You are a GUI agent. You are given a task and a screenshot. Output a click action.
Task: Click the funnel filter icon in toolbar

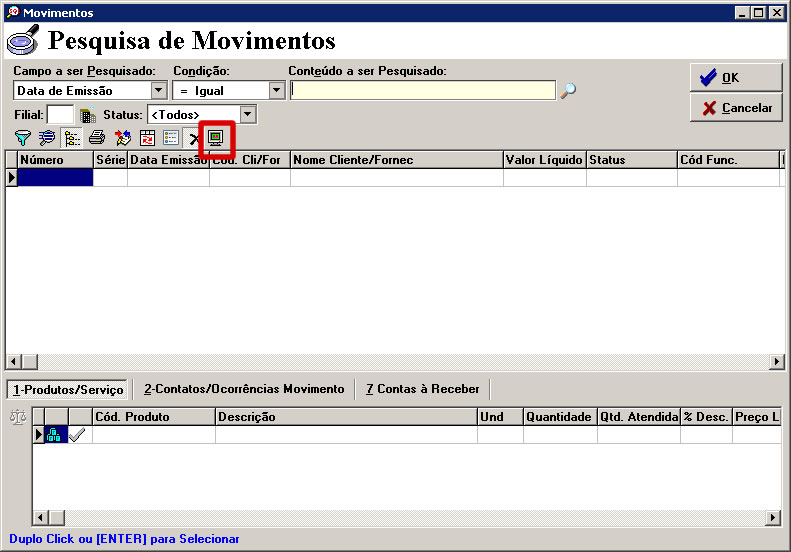pyautogui.click(x=22, y=138)
